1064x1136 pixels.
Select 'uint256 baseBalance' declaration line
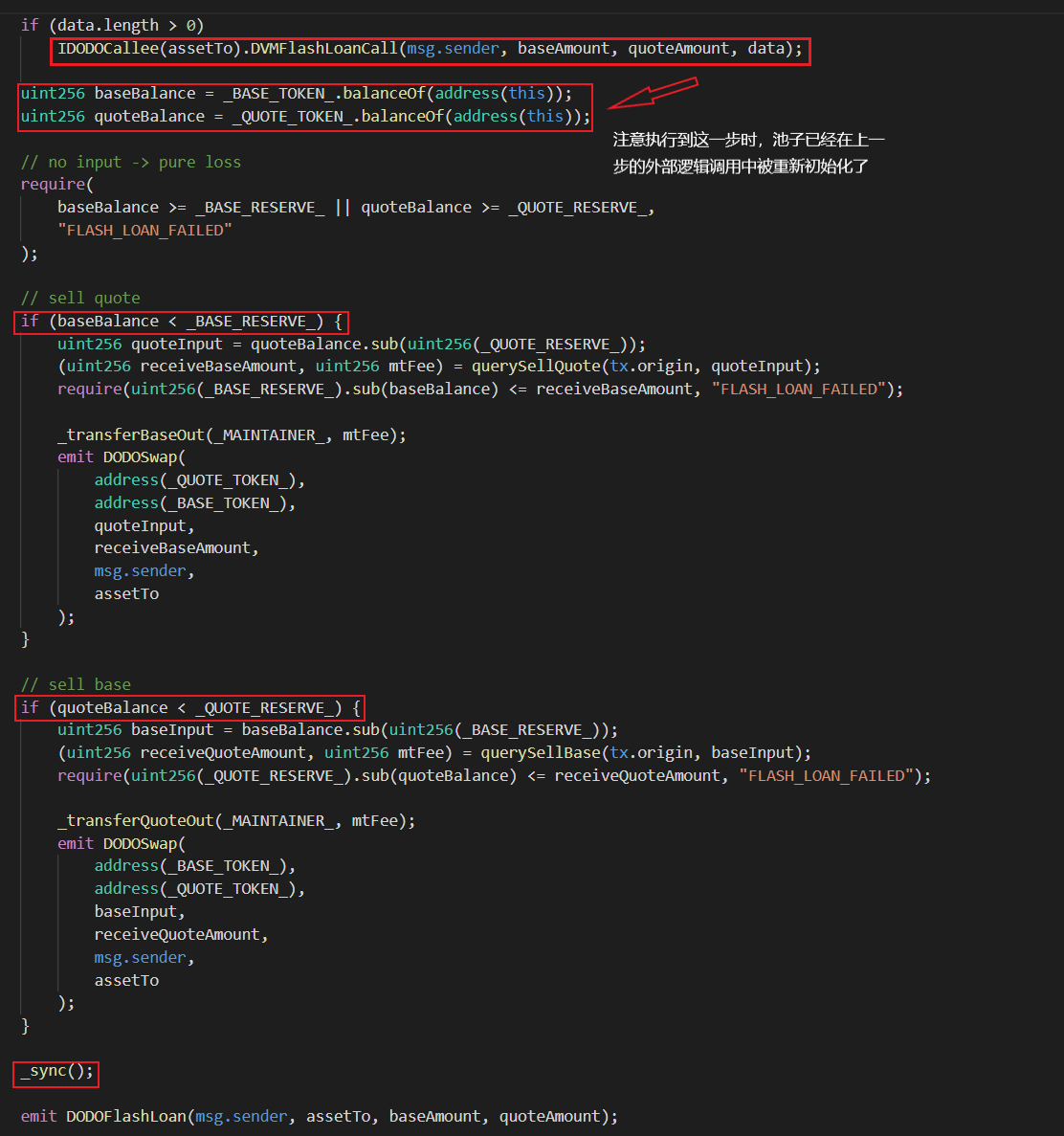click(x=297, y=94)
